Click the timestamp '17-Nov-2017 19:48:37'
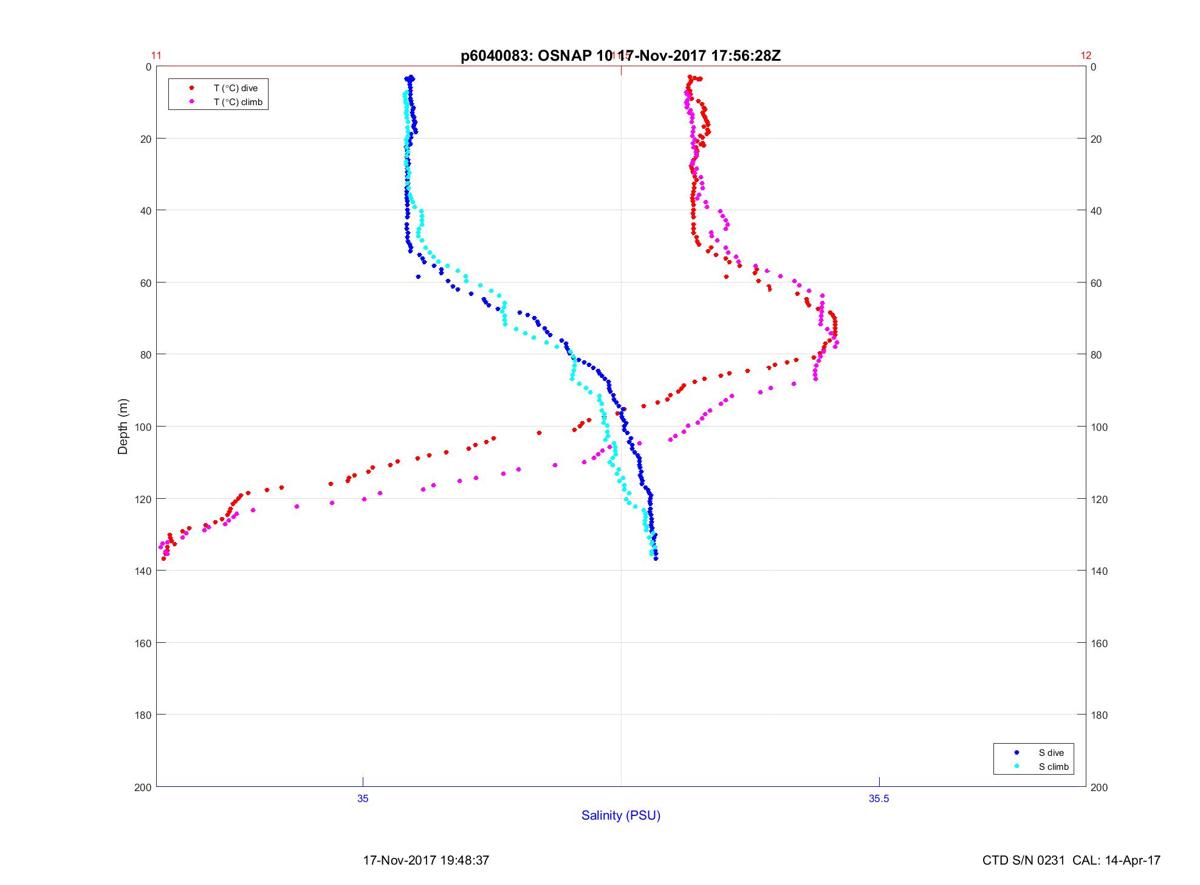The image size is (1200, 885). (x=426, y=860)
